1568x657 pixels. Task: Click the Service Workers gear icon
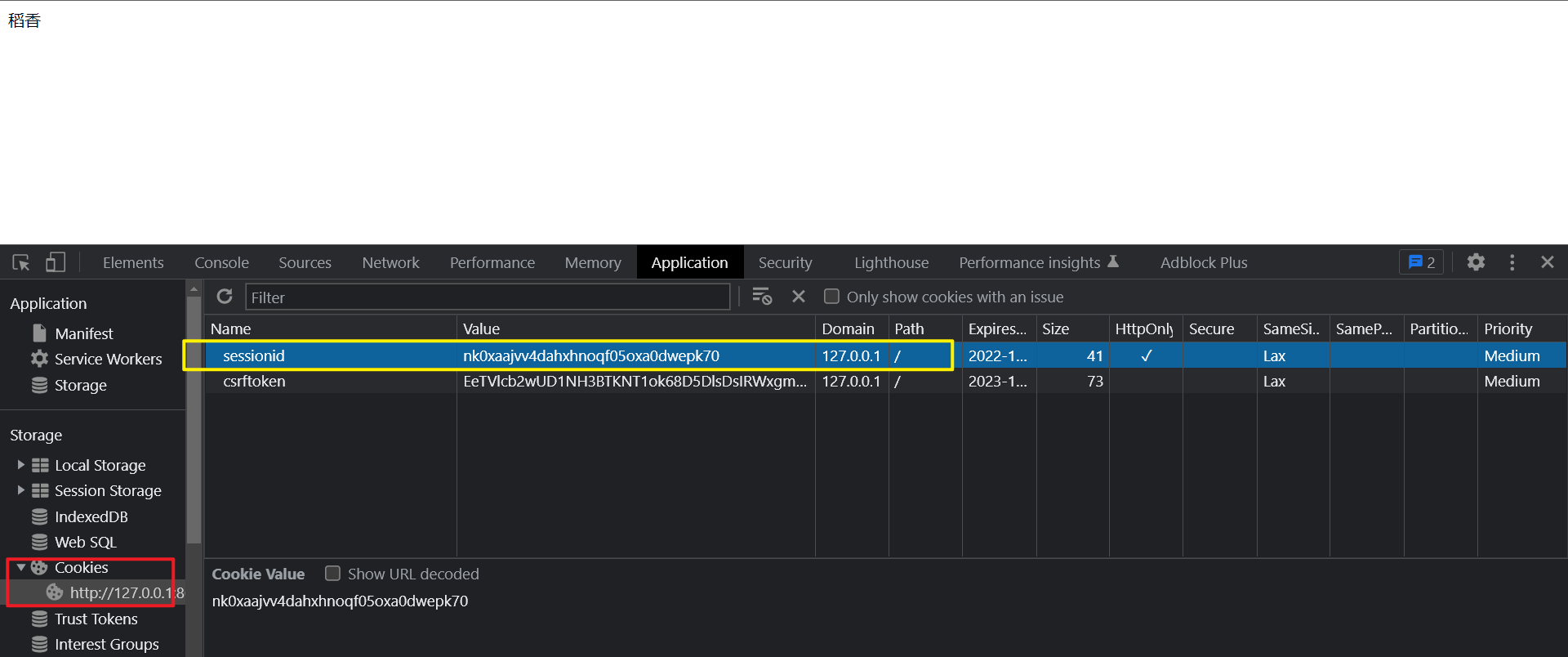(x=39, y=359)
